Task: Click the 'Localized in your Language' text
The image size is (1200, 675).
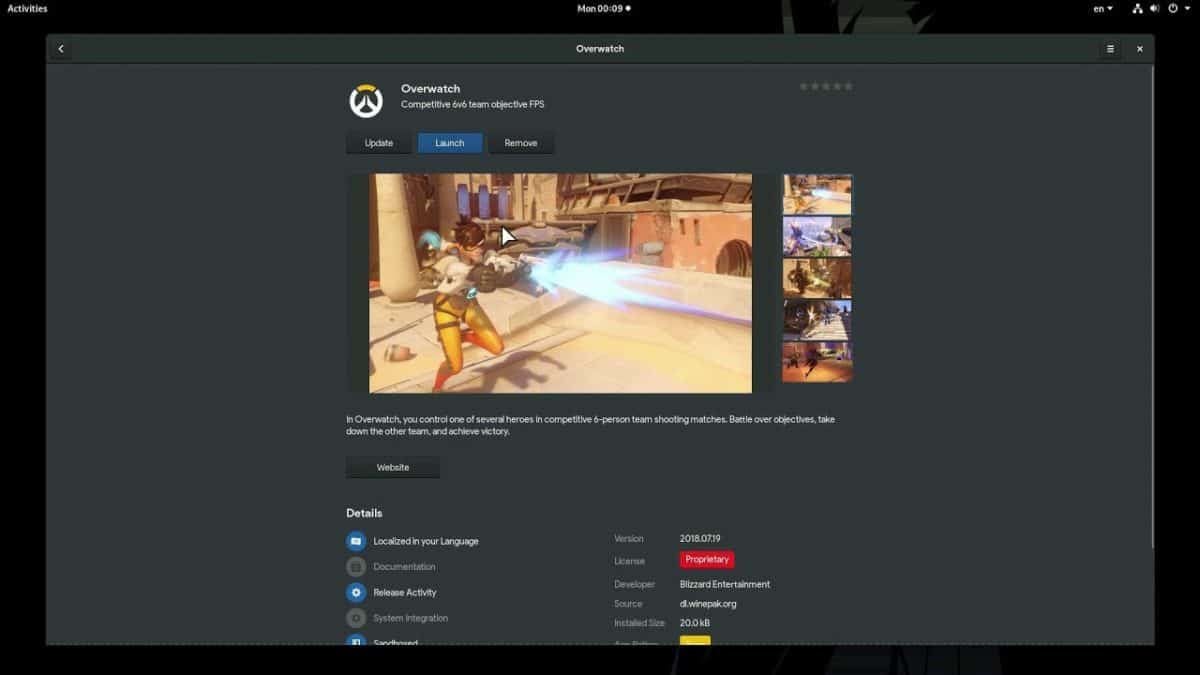Action: pyautogui.click(x=426, y=541)
